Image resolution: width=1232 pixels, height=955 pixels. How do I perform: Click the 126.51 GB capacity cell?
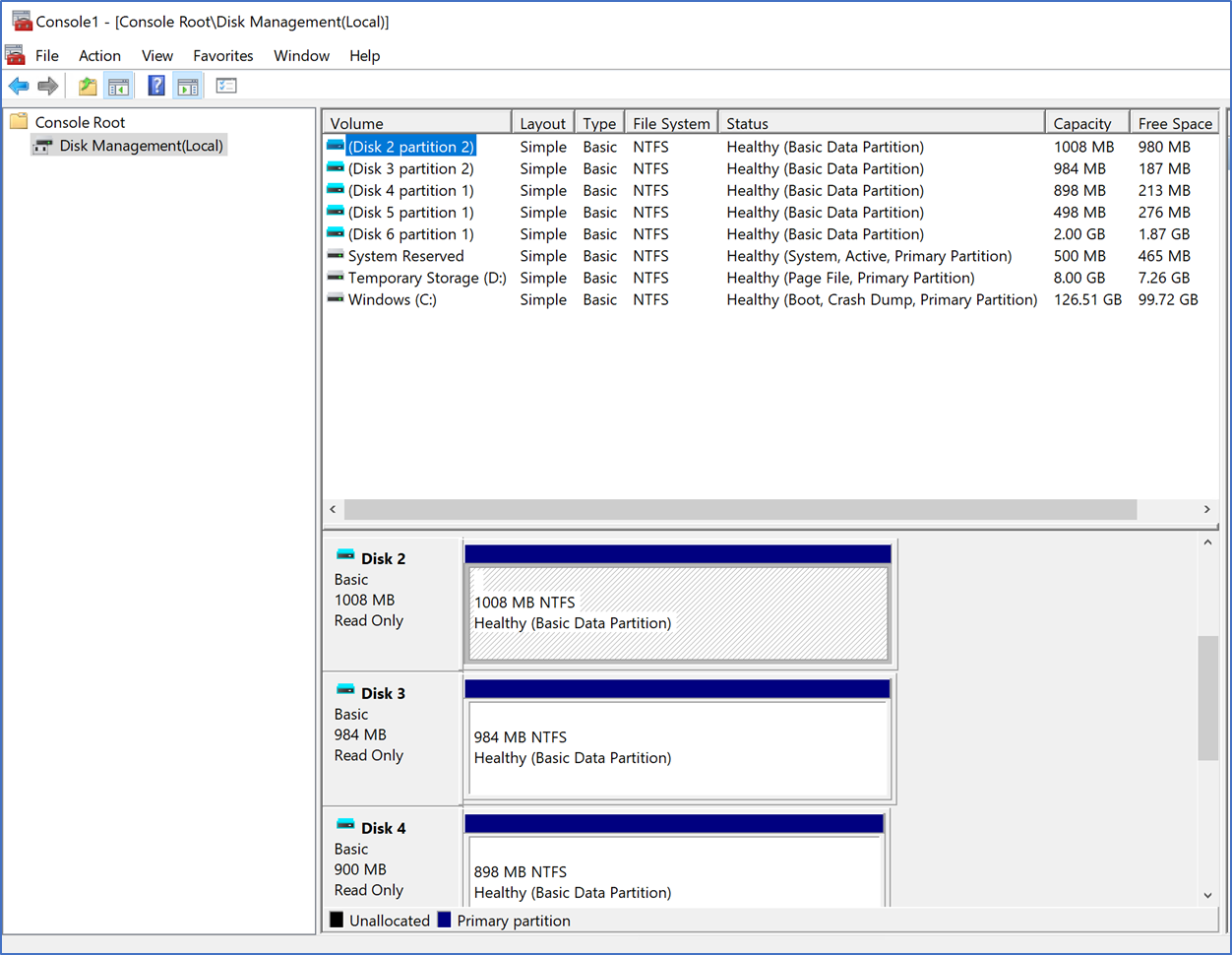(1087, 299)
